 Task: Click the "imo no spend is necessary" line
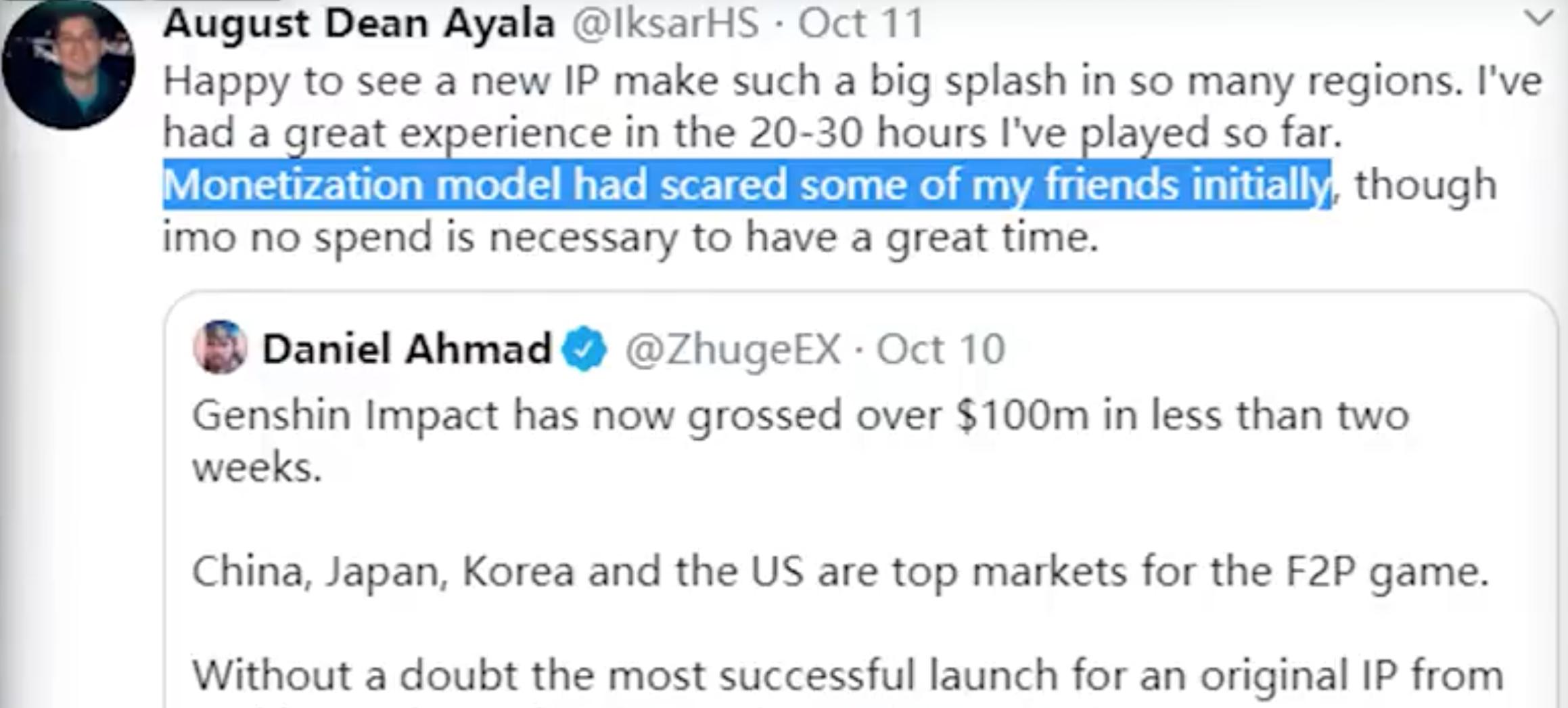click(x=630, y=238)
